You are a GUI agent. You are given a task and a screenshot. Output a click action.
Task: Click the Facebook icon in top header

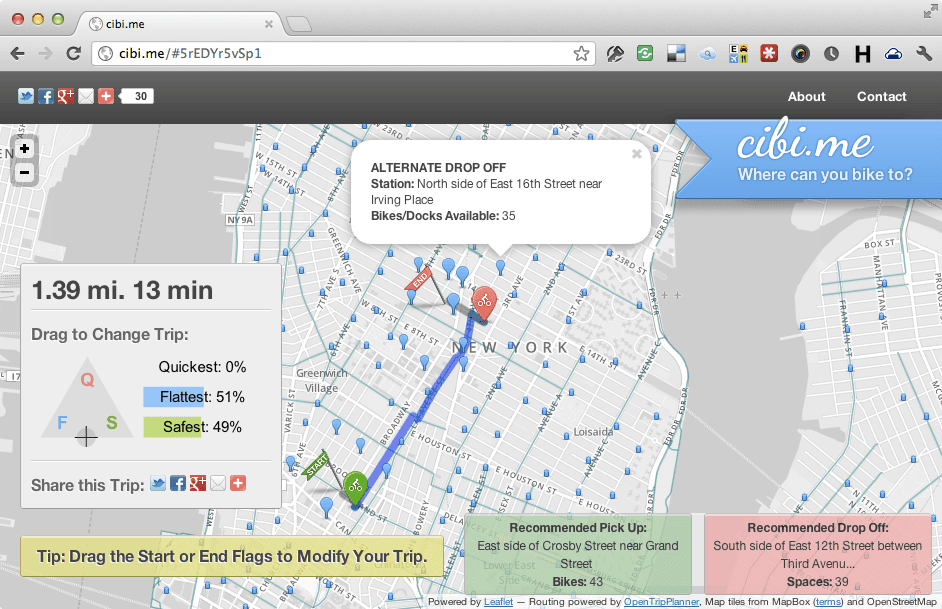46,96
